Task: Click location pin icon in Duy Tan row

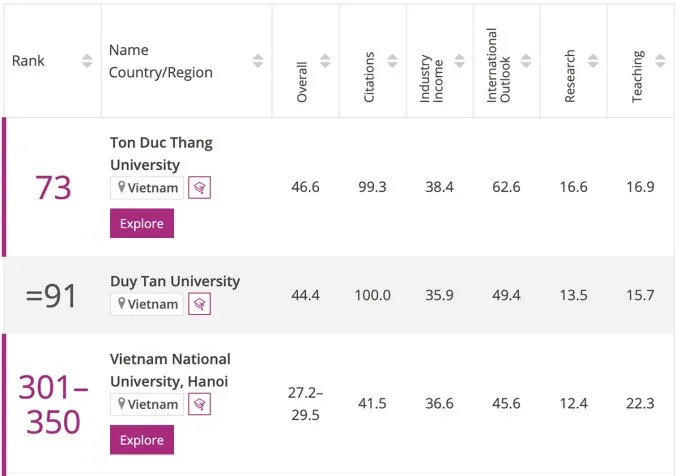Action: (122, 304)
